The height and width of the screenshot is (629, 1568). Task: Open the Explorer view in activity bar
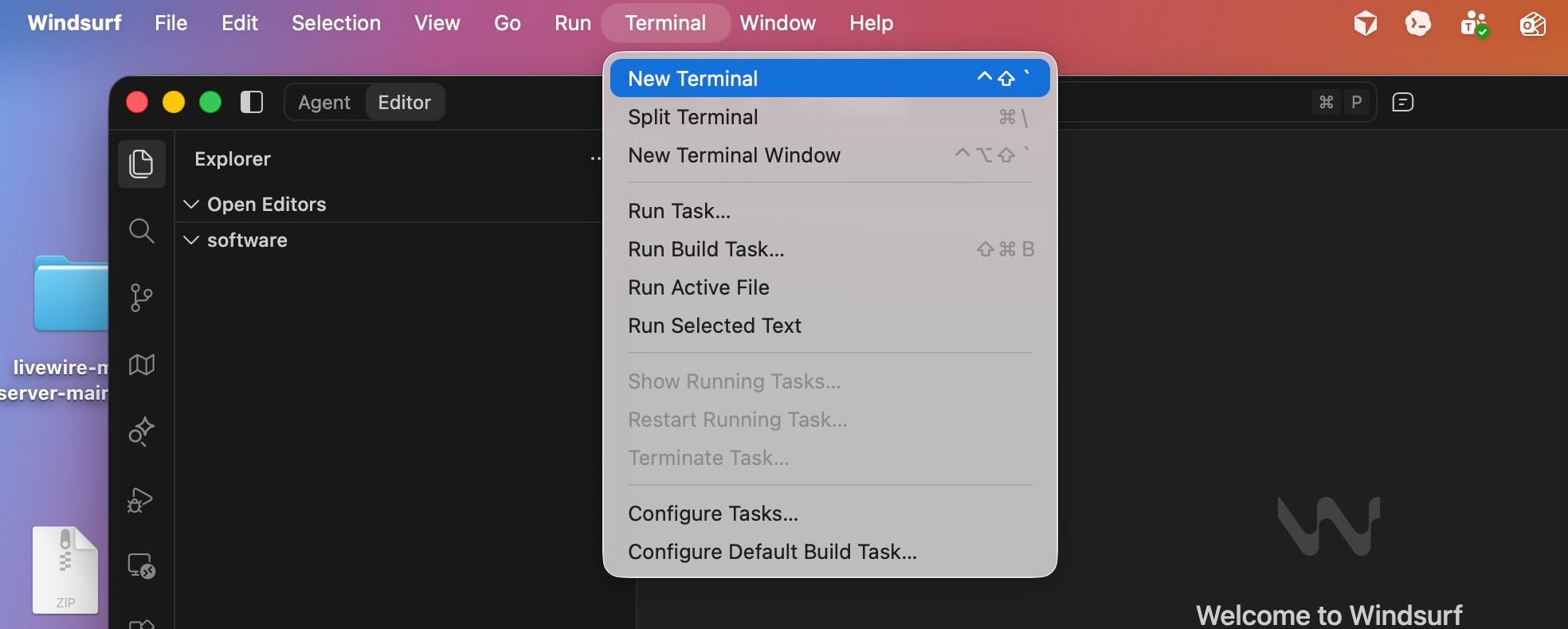[x=141, y=164]
